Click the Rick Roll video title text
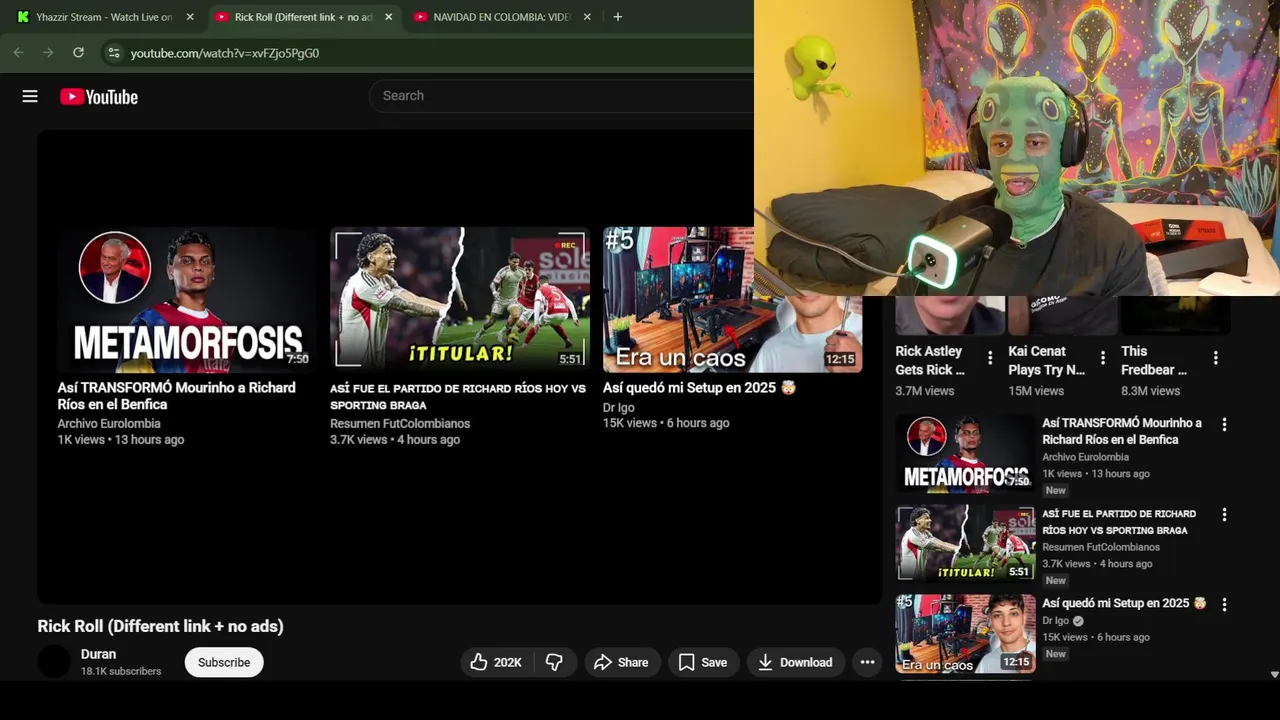1280x720 pixels. (x=160, y=626)
